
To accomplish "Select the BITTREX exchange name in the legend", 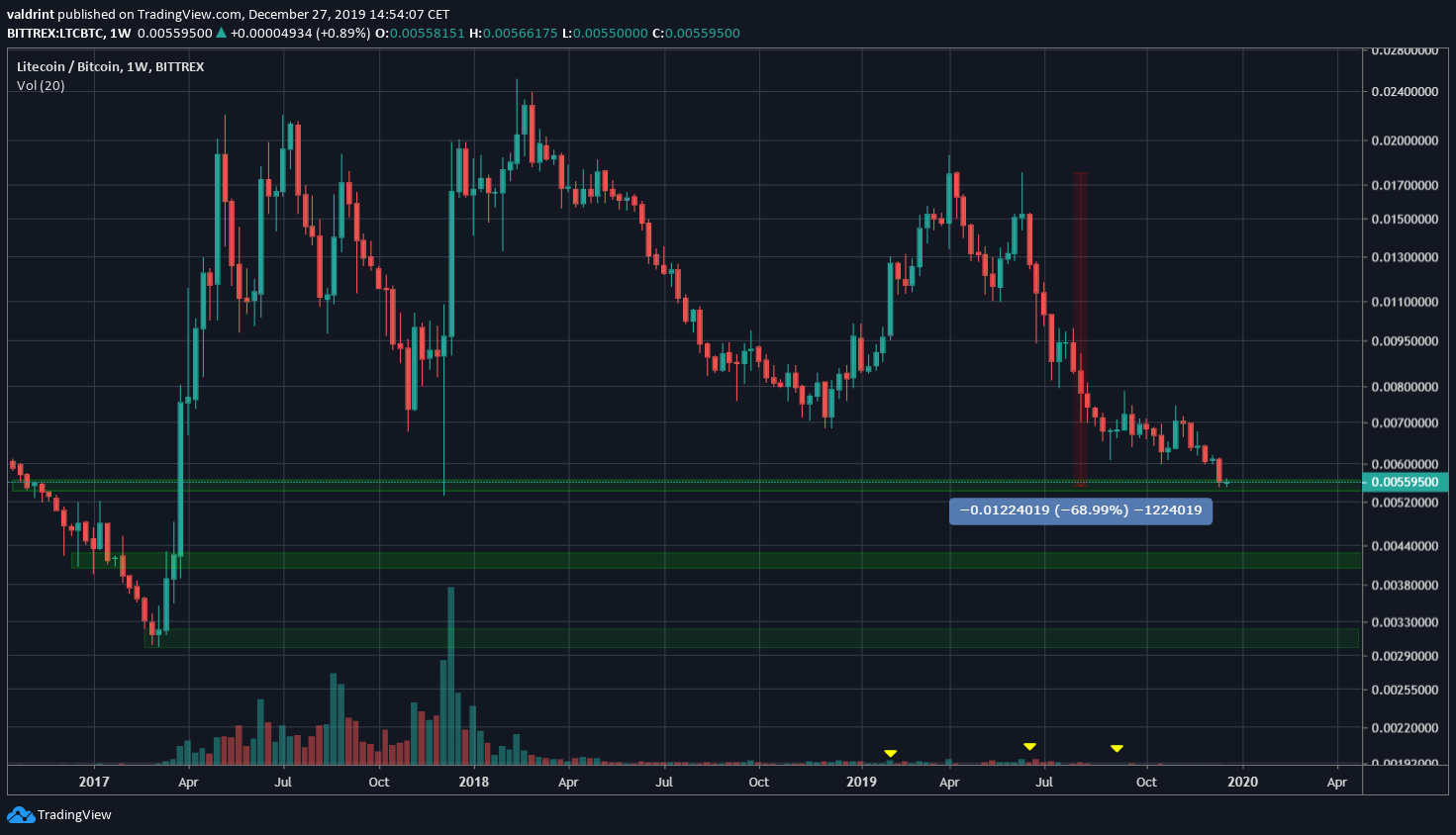I will point(179,66).
